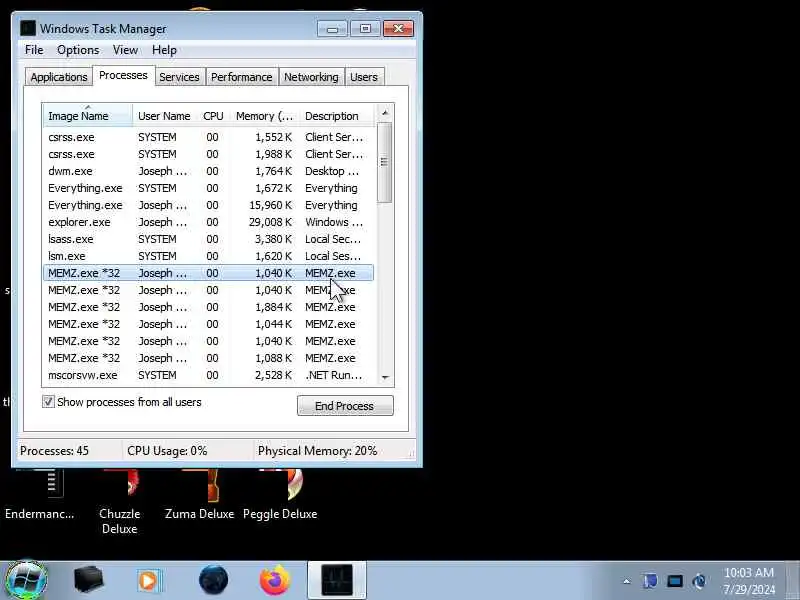
Task: Sort by Memory column header
Action: pos(265,116)
